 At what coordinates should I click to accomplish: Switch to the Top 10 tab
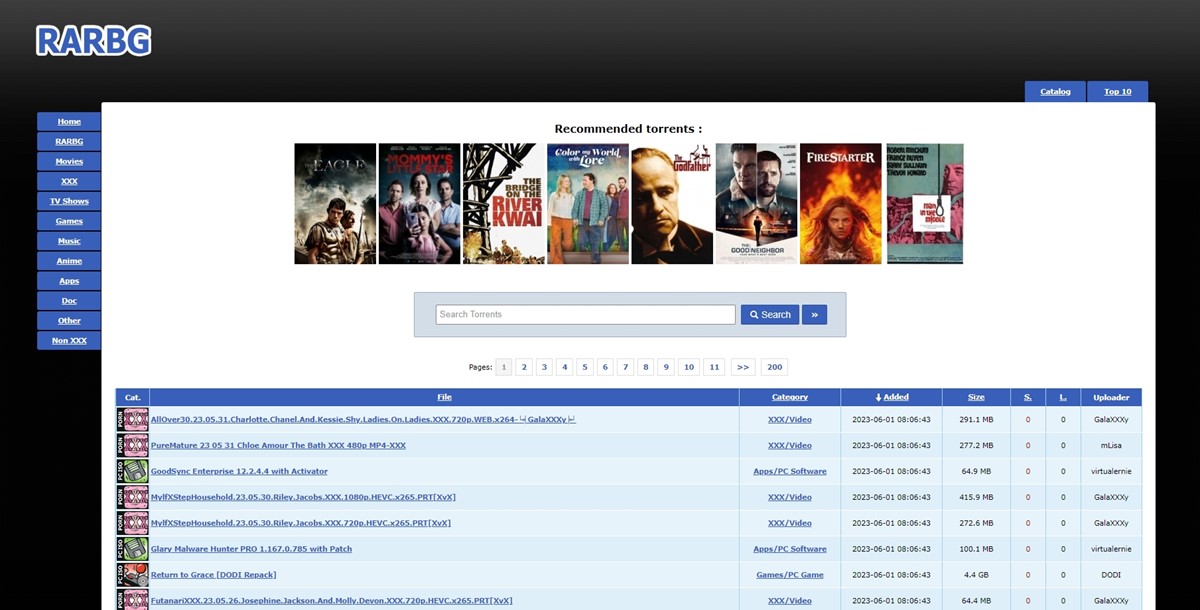point(1118,92)
